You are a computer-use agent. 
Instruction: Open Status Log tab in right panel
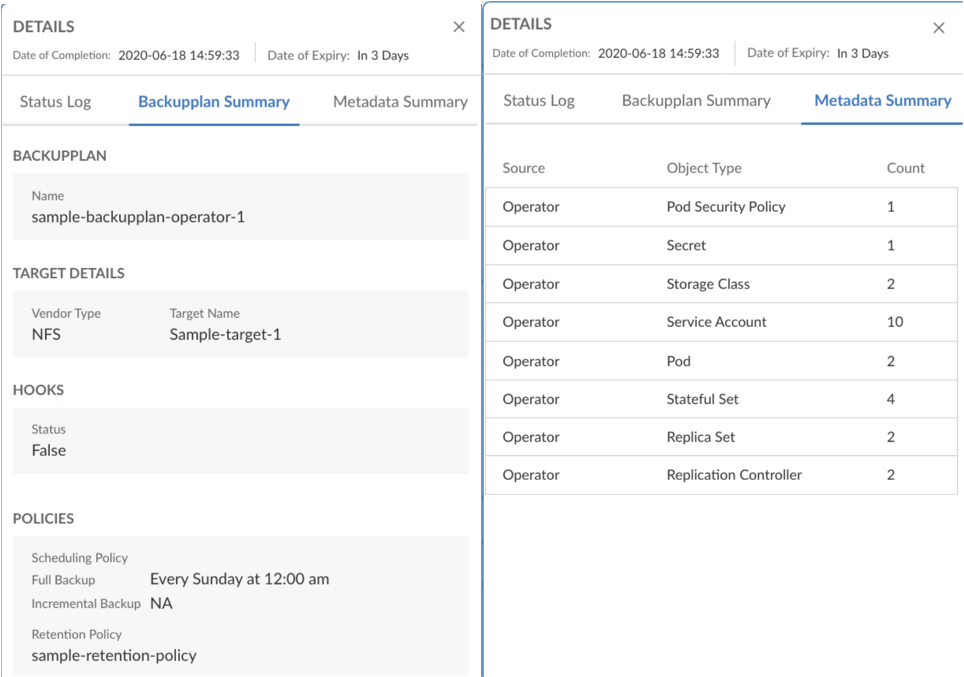[x=539, y=100]
